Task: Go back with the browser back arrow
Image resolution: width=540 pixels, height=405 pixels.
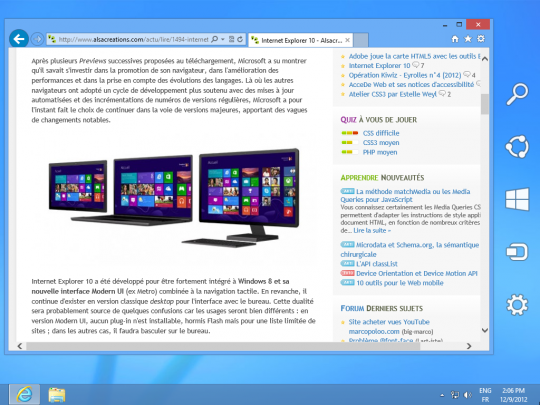Action: pos(19,39)
